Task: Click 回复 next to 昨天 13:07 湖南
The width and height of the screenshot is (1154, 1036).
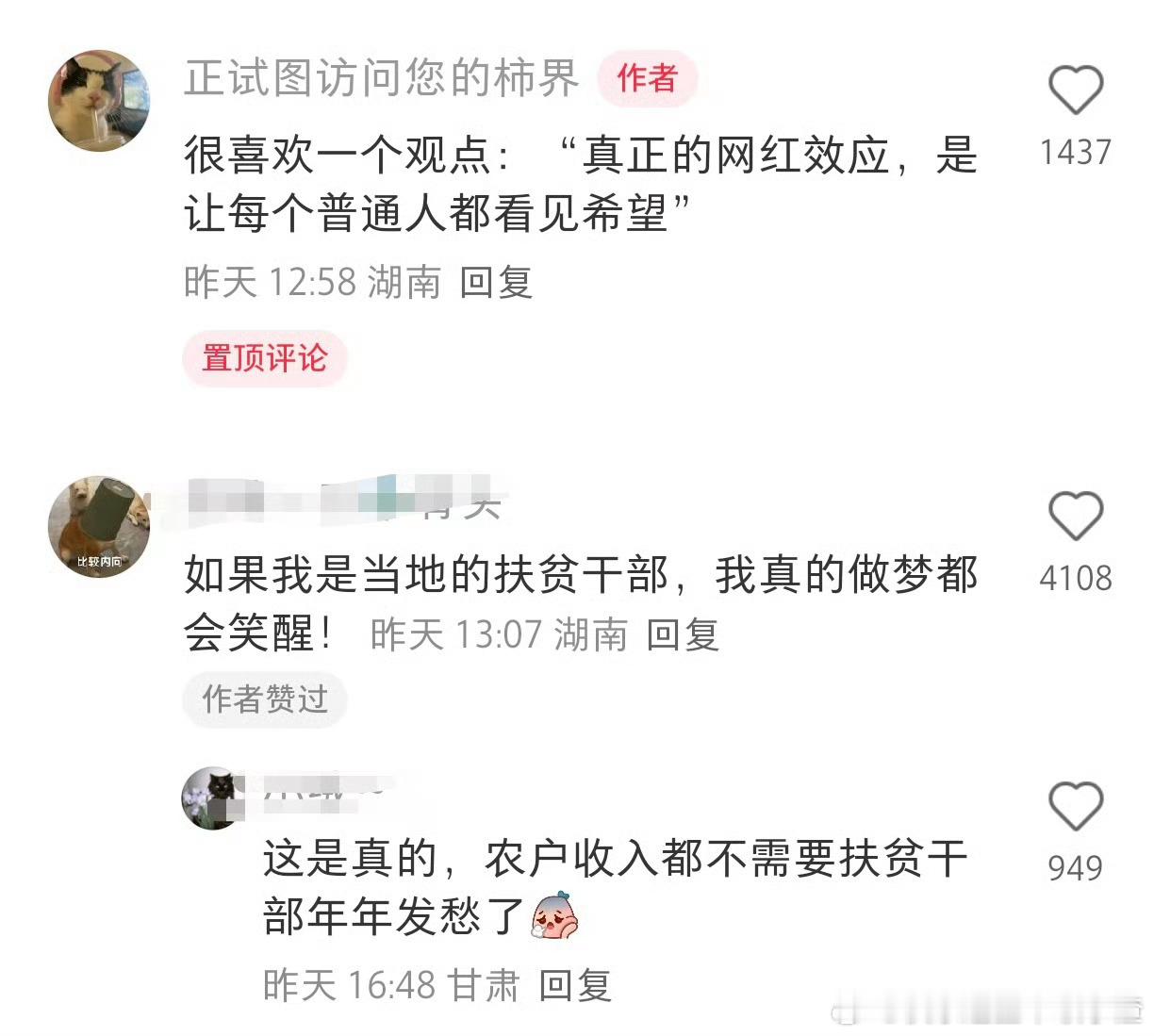Action: (x=683, y=634)
